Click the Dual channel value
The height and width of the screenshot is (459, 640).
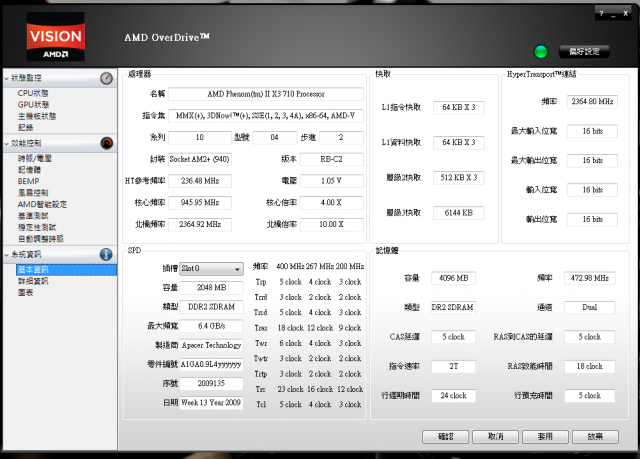pyautogui.click(x=590, y=308)
